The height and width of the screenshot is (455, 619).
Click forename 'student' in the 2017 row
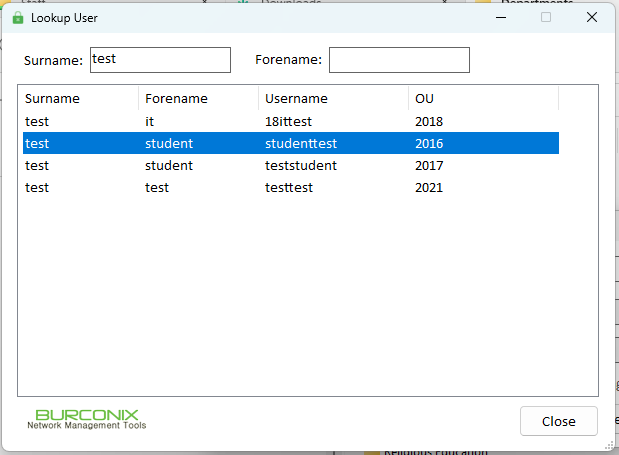coord(169,165)
